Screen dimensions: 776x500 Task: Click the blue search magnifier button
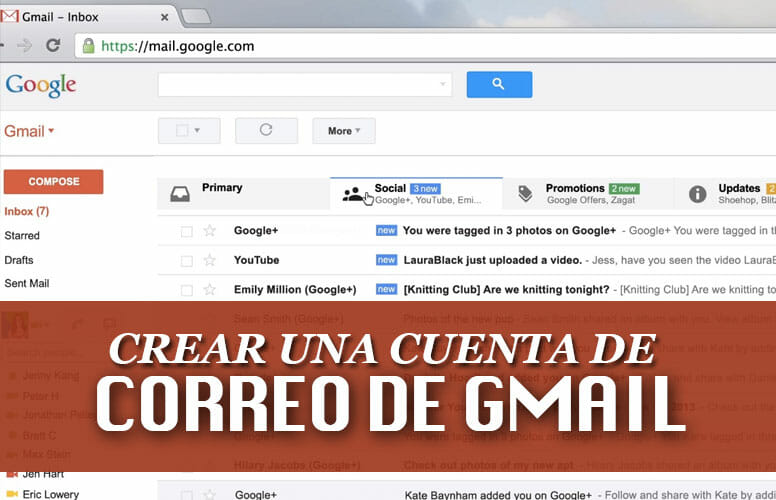tap(499, 84)
